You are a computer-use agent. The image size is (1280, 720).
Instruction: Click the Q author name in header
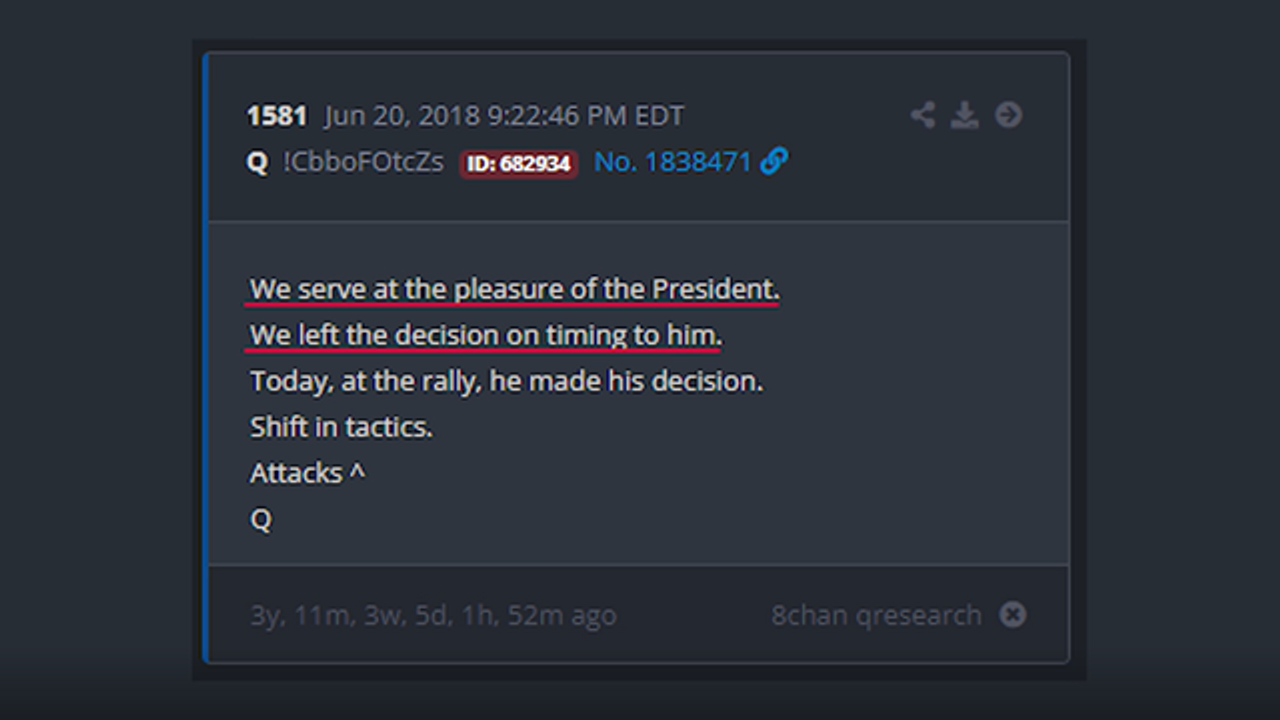pyautogui.click(x=257, y=162)
